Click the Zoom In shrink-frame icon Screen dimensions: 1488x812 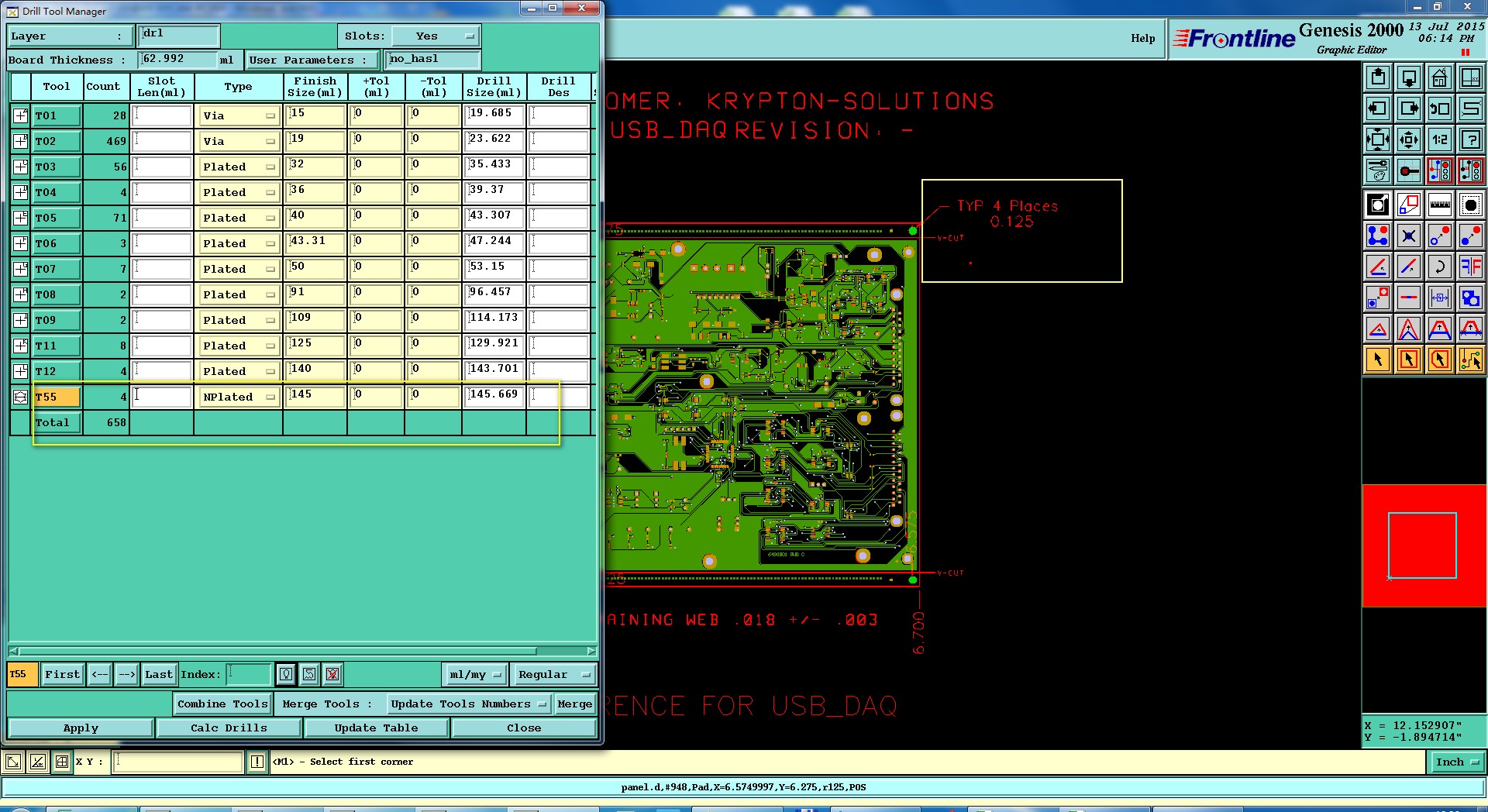[1409, 139]
